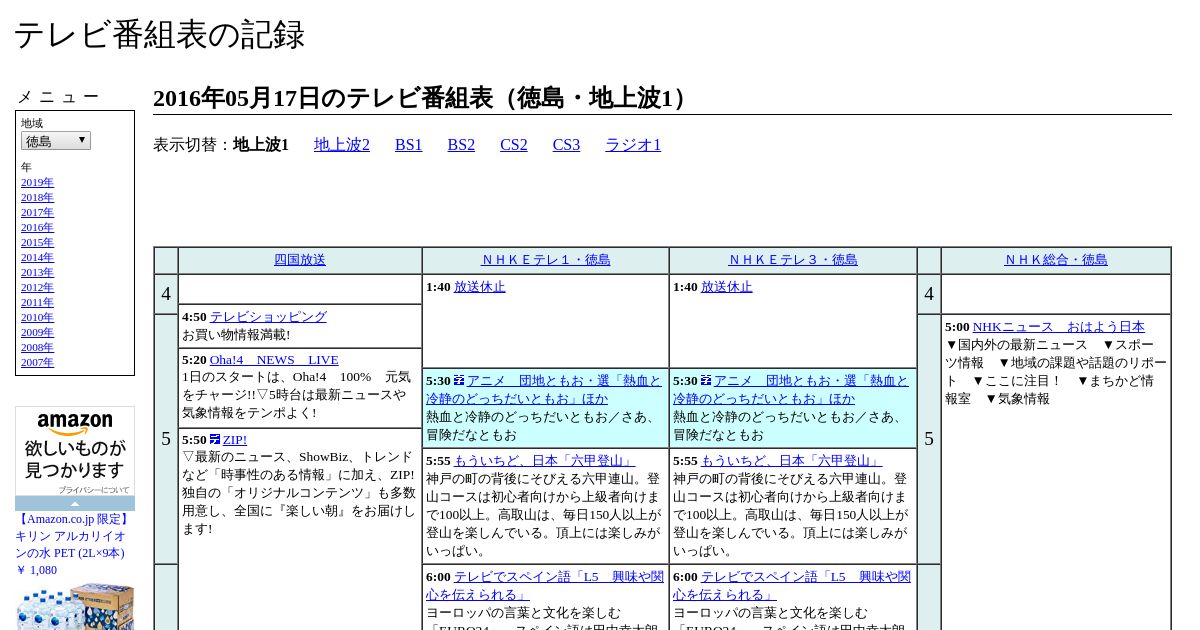Open the Amazon キリン アルカリイオンの水 product link
Screen dimensions: 1200x630
pos(73,536)
